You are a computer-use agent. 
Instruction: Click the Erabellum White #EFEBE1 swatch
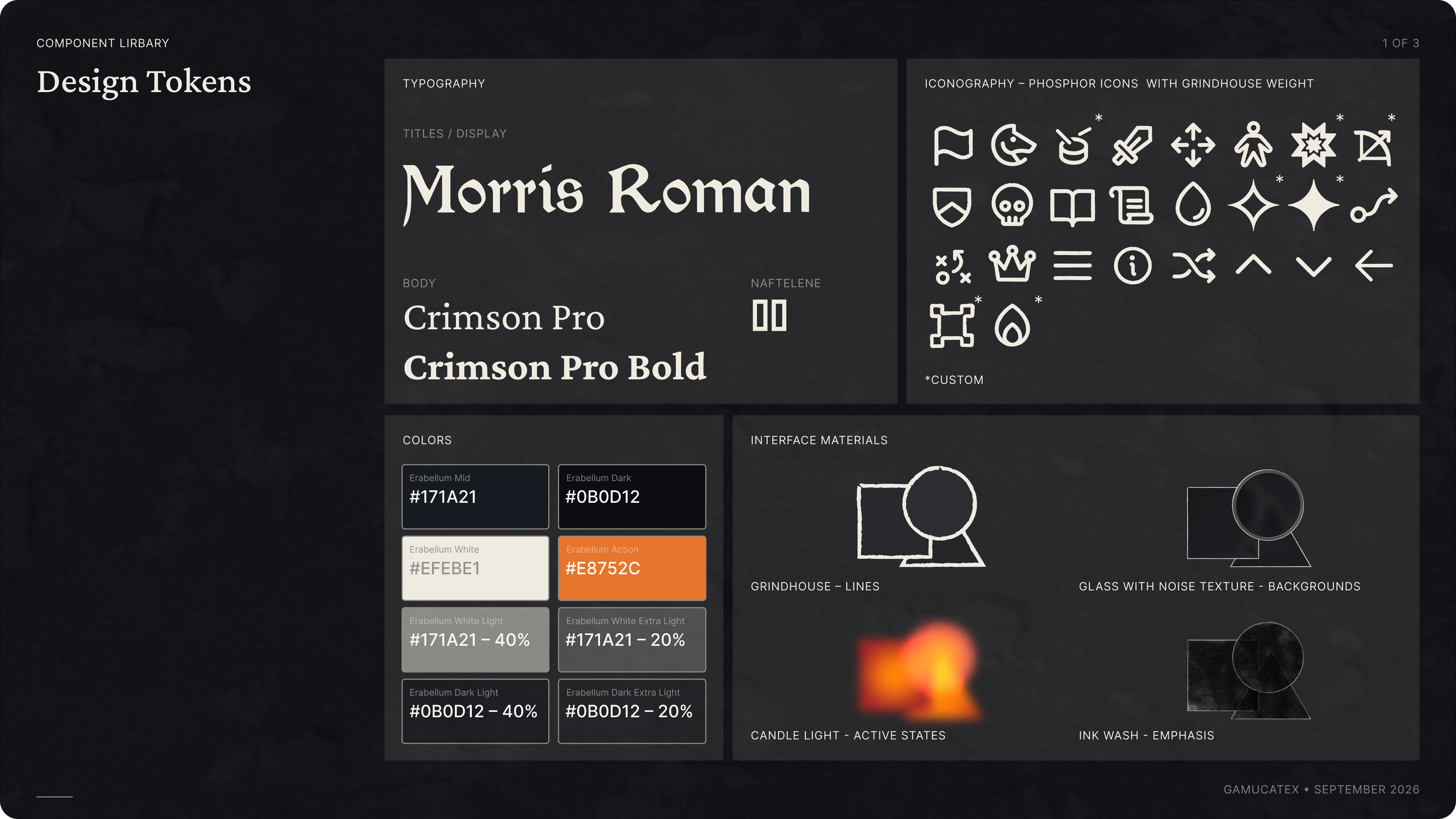(475, 568)
